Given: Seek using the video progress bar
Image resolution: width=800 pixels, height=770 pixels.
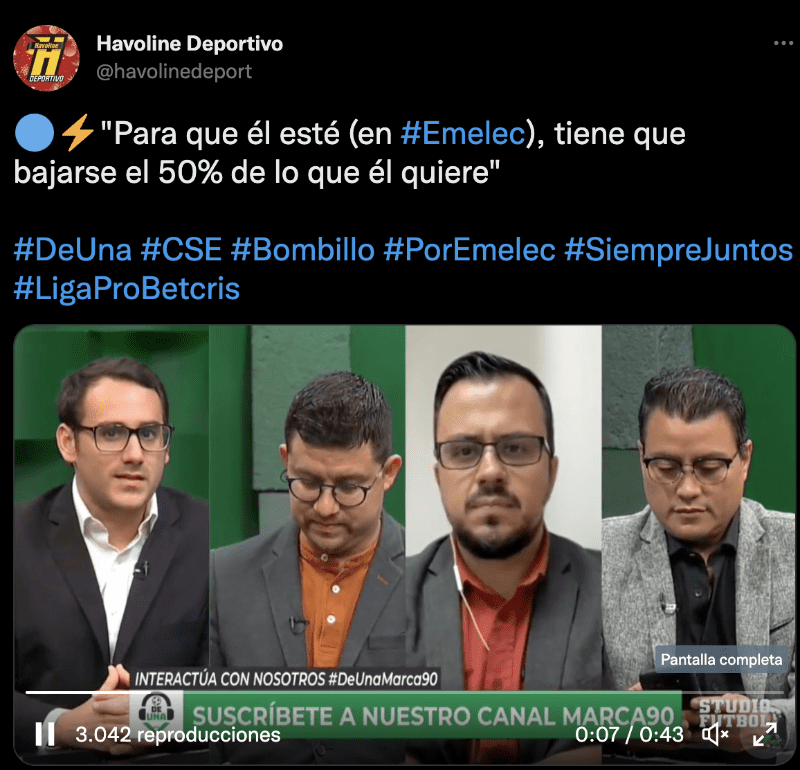Looking at the screenshot, I should pos(404,692).
